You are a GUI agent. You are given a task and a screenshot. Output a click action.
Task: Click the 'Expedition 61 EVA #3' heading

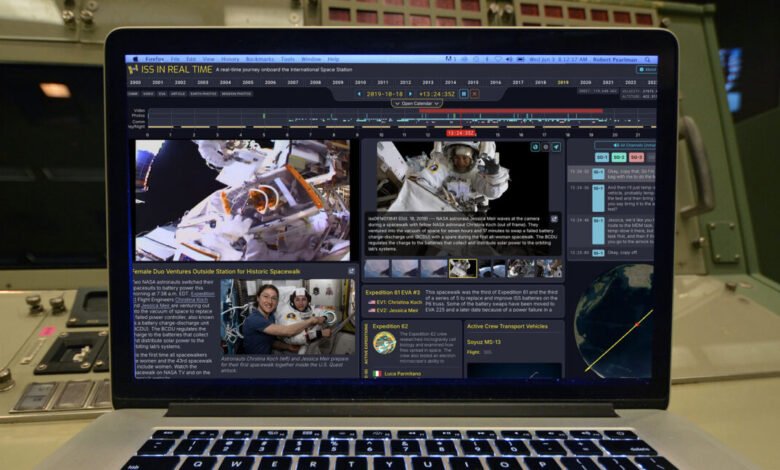point(392,292)
